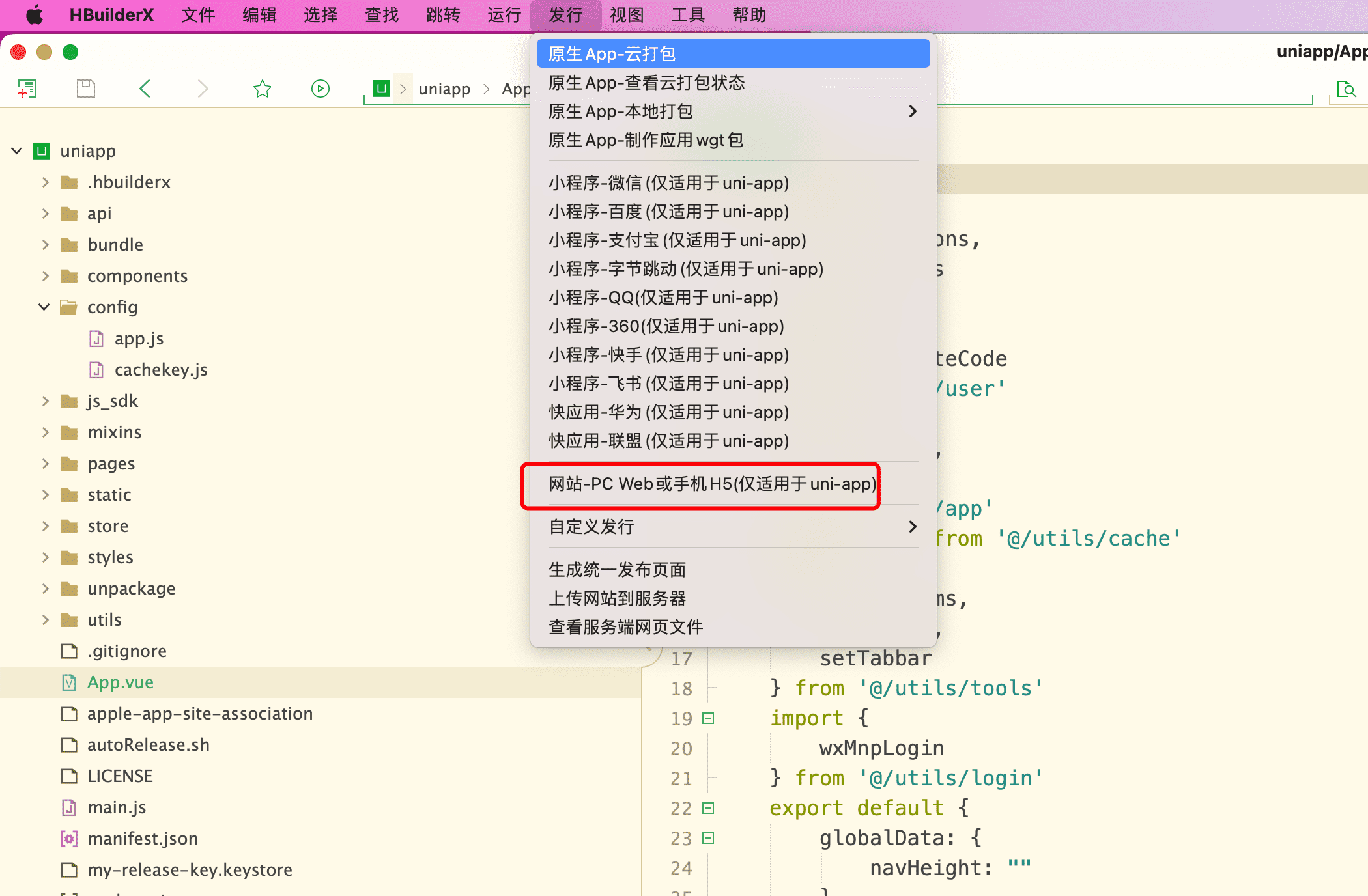1368x896 pixels.
Task: Collapse the config folder
Action: tap(44, 307)
